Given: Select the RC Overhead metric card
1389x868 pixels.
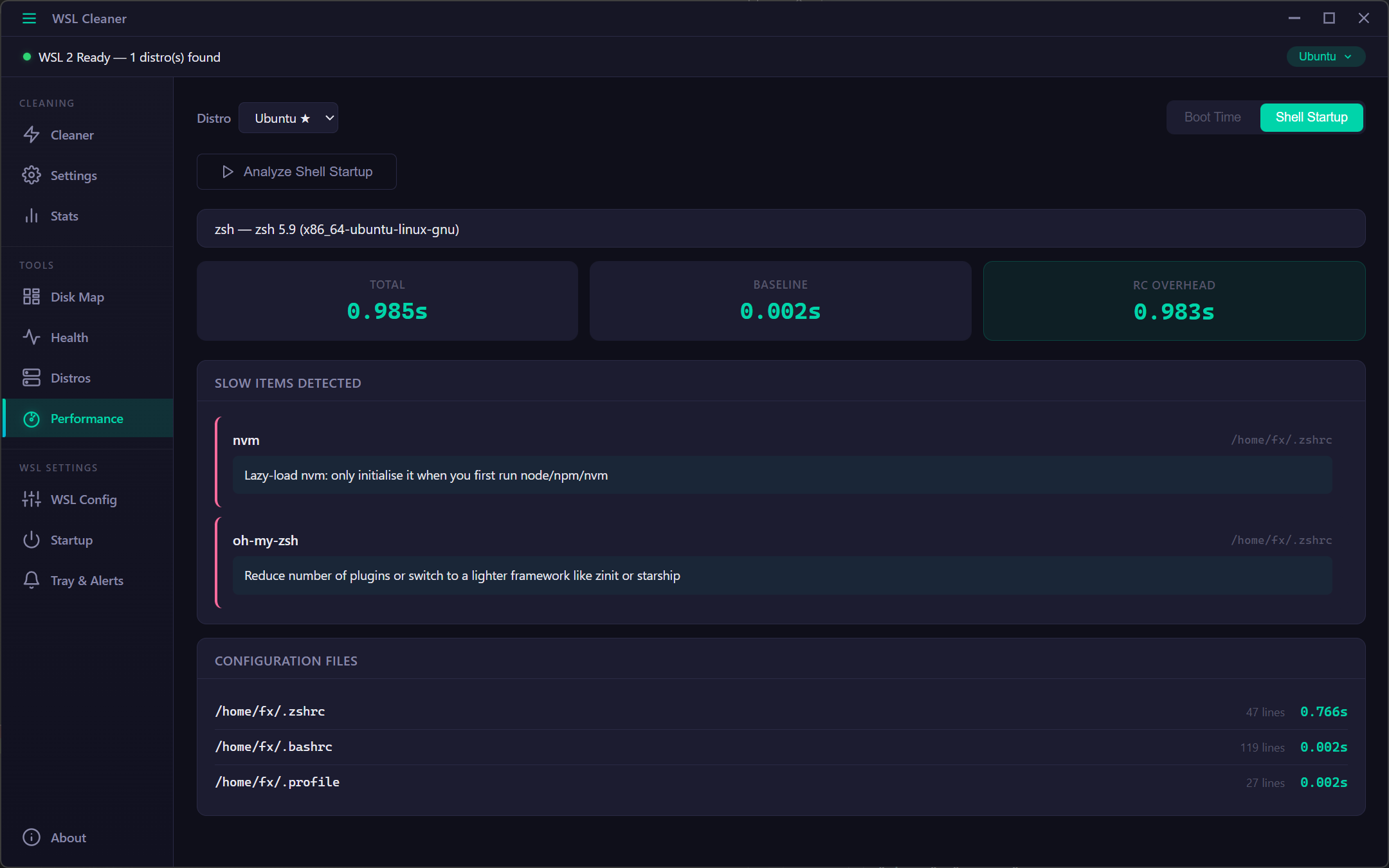Looking at the screenshot, I should click(x=1174, y=301).
